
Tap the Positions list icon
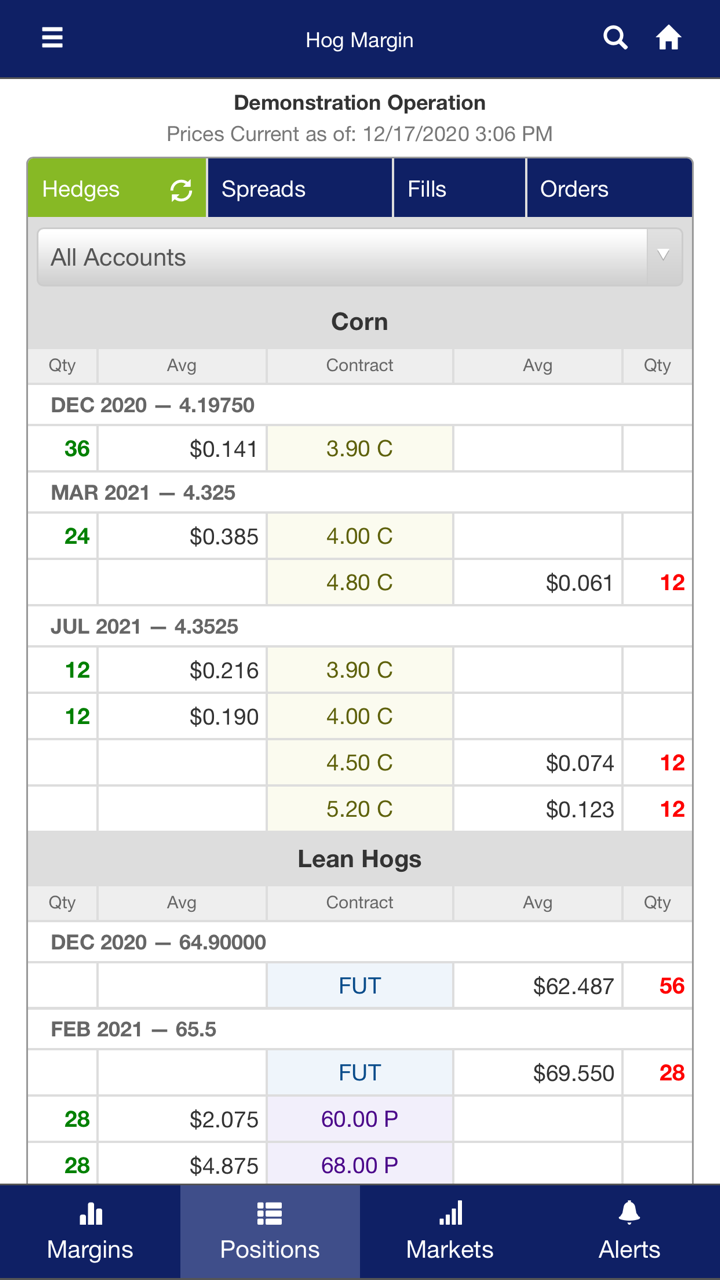point(269,1214)
